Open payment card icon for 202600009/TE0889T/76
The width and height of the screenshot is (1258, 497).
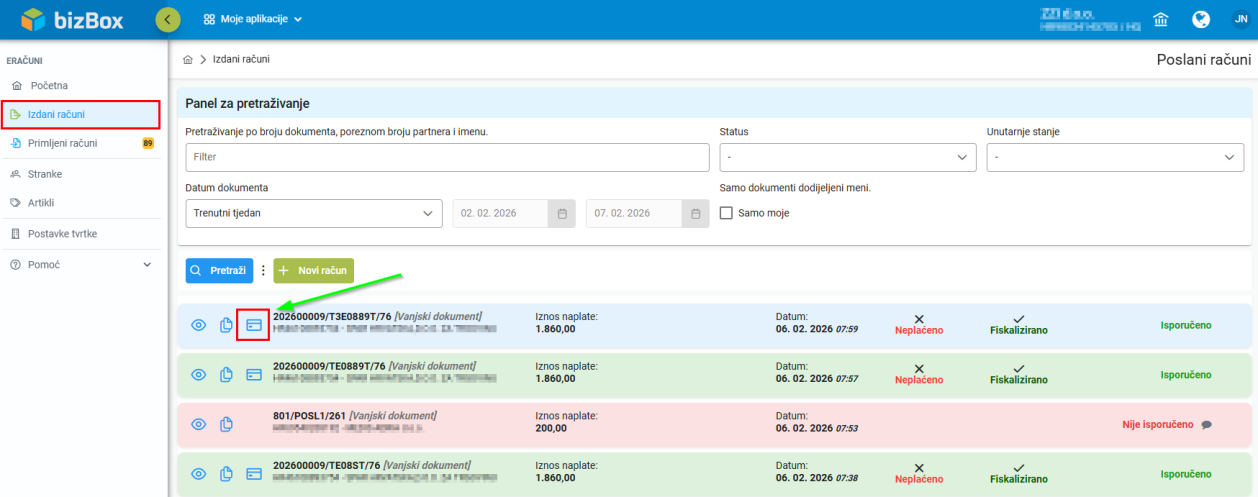tap(254, 374)
